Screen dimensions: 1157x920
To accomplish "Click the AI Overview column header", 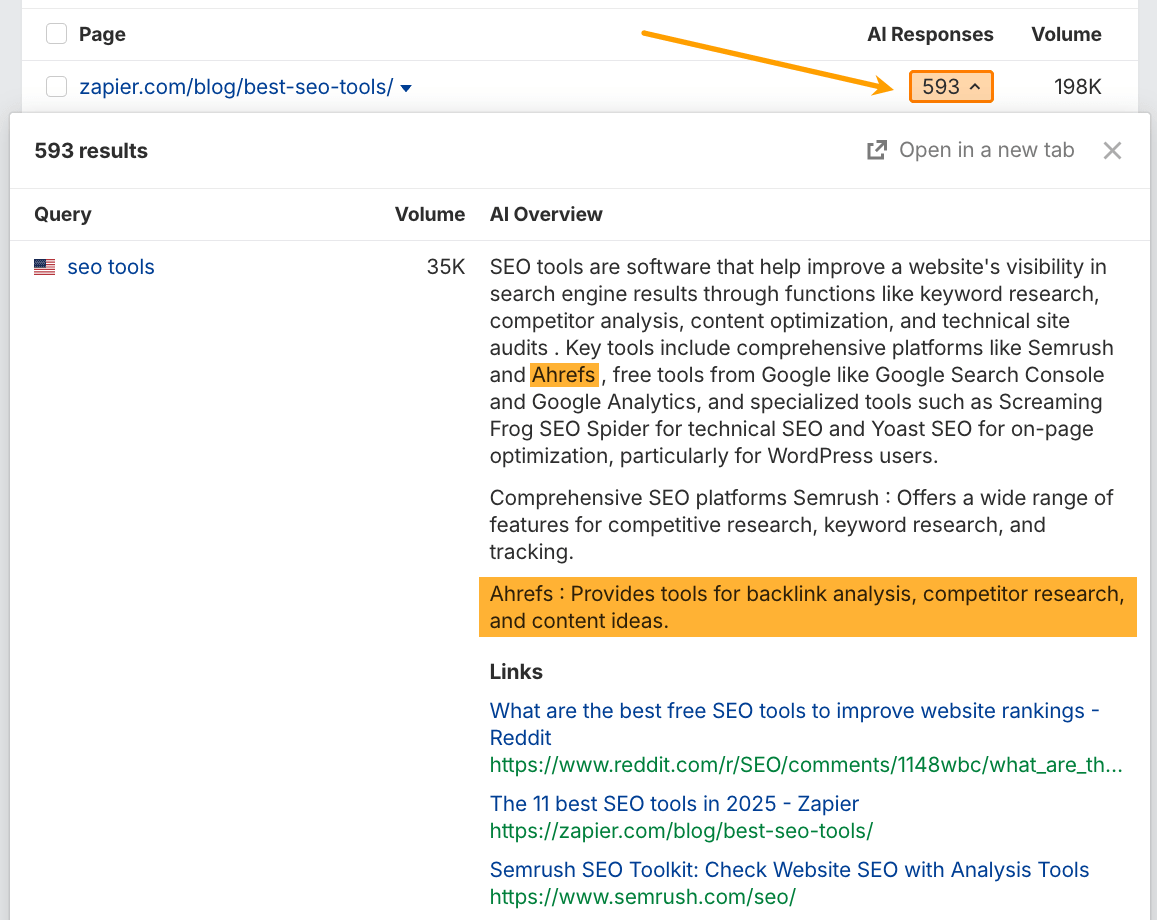I will coord(546,214).
